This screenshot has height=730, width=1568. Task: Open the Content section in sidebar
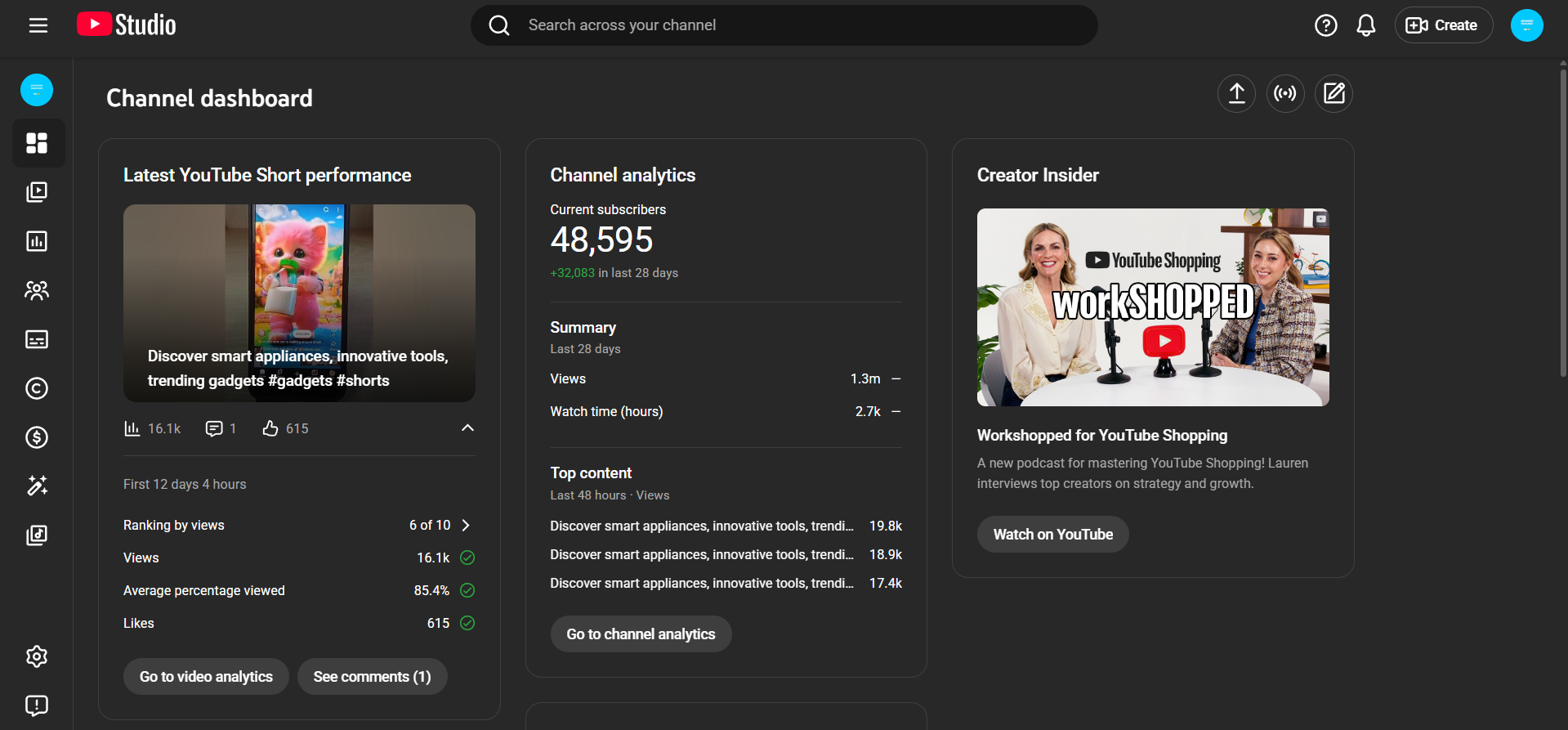click(37, 192)
